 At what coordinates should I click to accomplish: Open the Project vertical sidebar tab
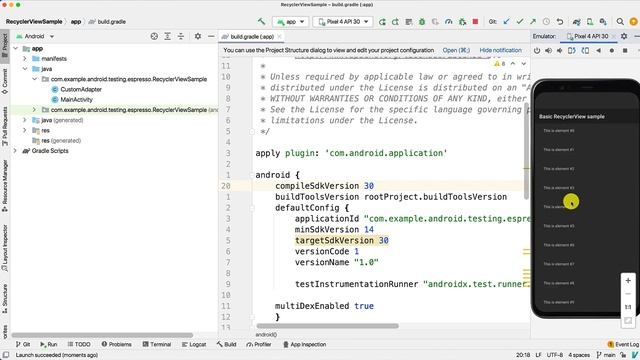[4, 46]
